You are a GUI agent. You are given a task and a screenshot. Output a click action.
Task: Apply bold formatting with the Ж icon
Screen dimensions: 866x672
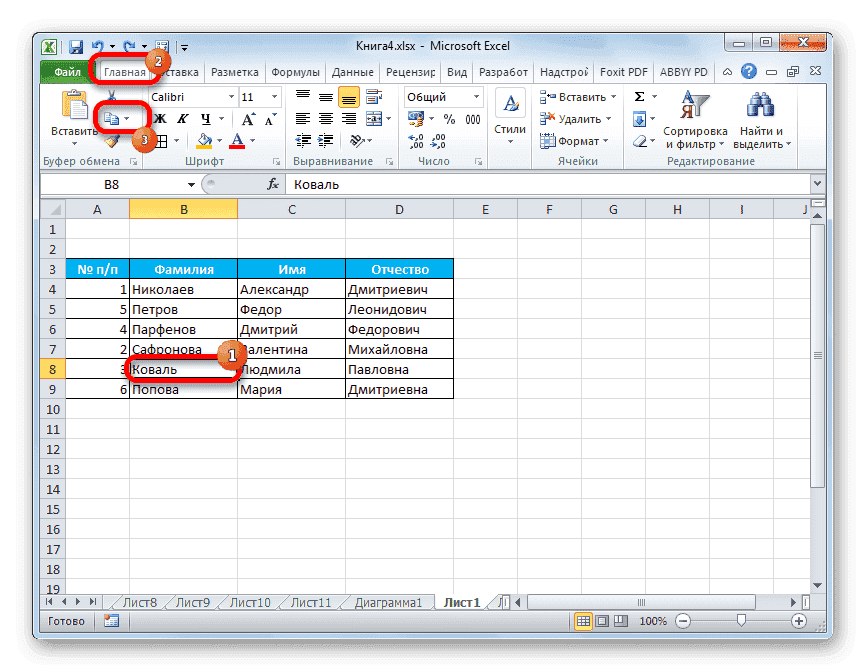pyautogui.click(x=160, y=118)
